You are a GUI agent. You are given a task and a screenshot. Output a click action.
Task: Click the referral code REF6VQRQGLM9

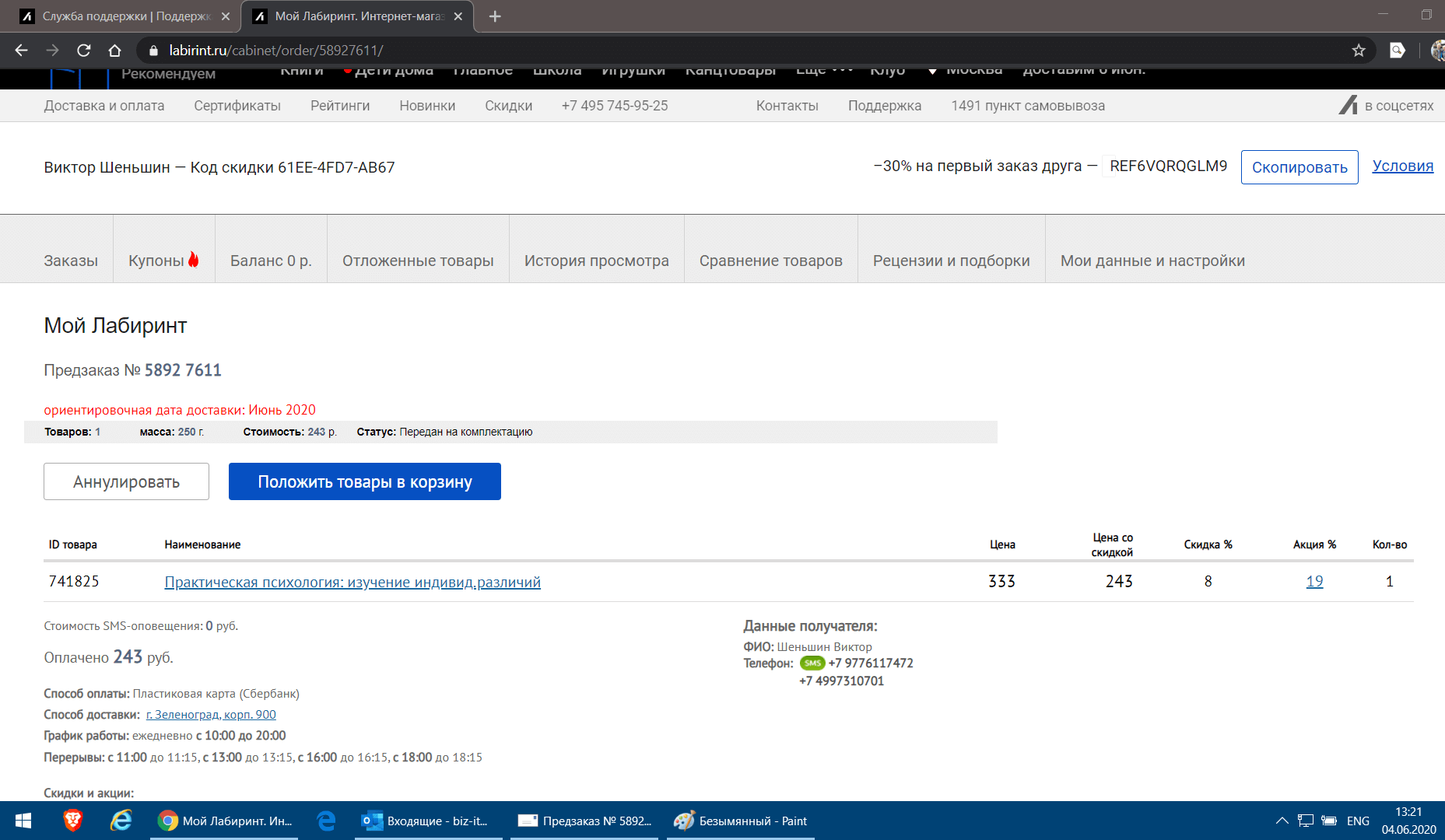coord(1168,166)
